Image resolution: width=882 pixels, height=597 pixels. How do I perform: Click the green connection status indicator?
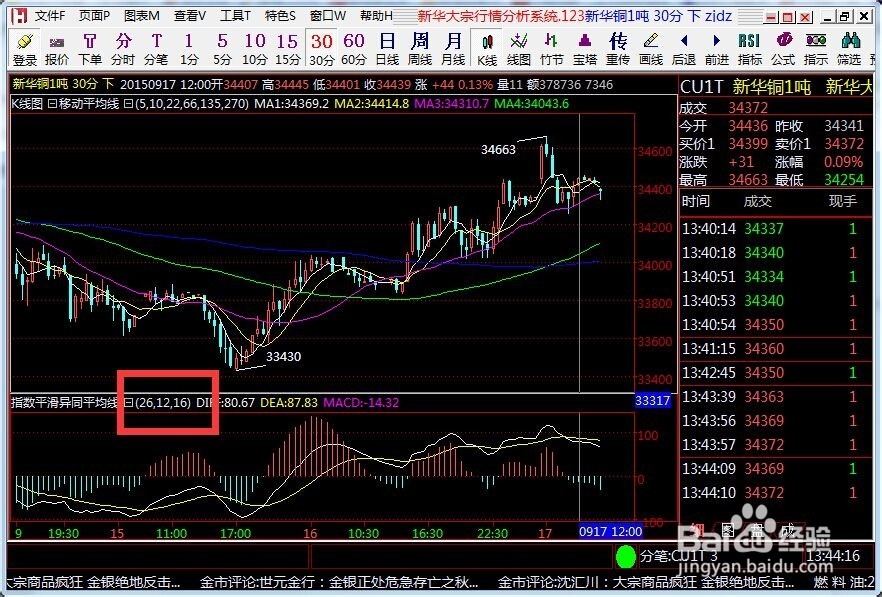click(x=626, y=556)
